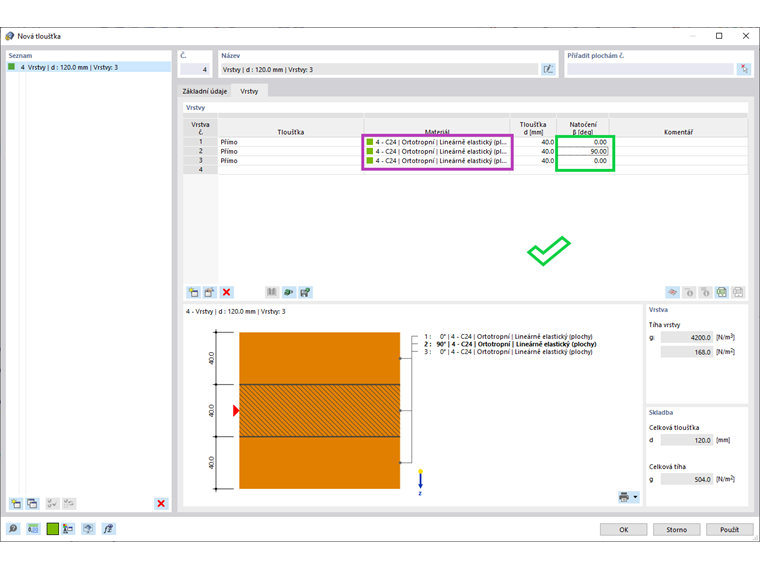Click the number field showing 4

coord(195,69)
